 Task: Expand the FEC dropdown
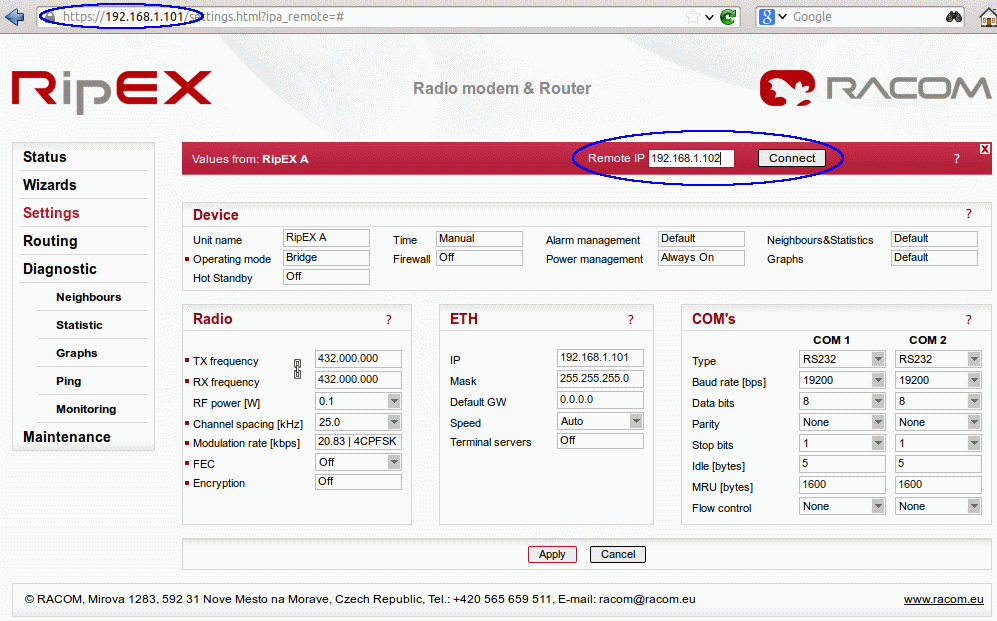394,461
